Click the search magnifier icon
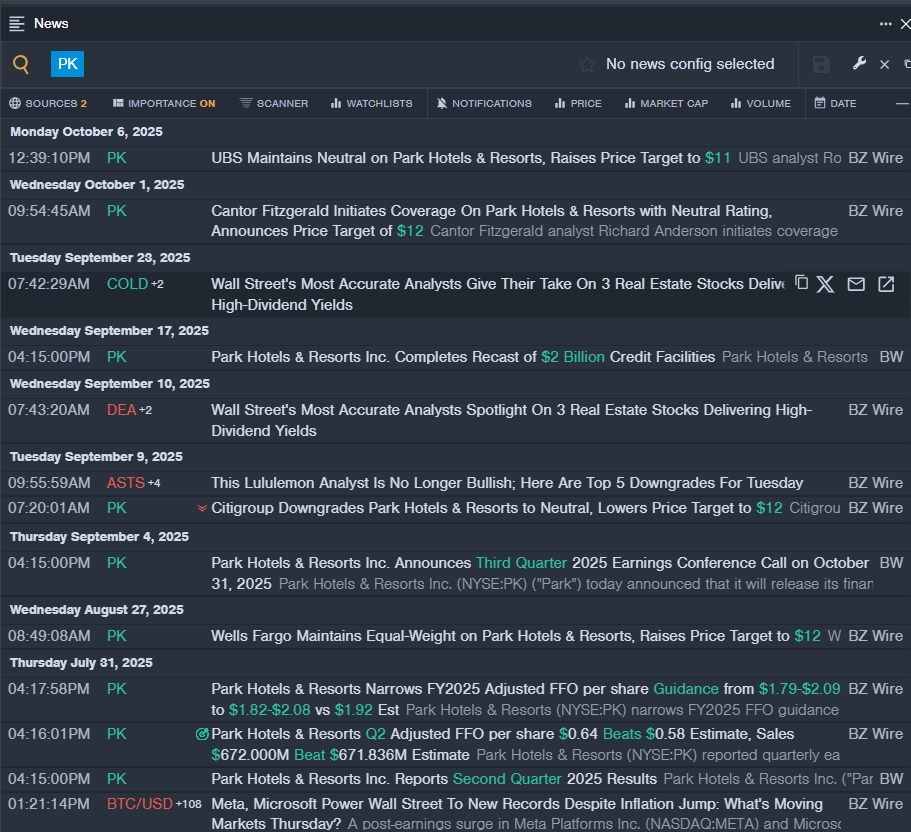Viewport: 911px width, 832px height. coord(21,65)
